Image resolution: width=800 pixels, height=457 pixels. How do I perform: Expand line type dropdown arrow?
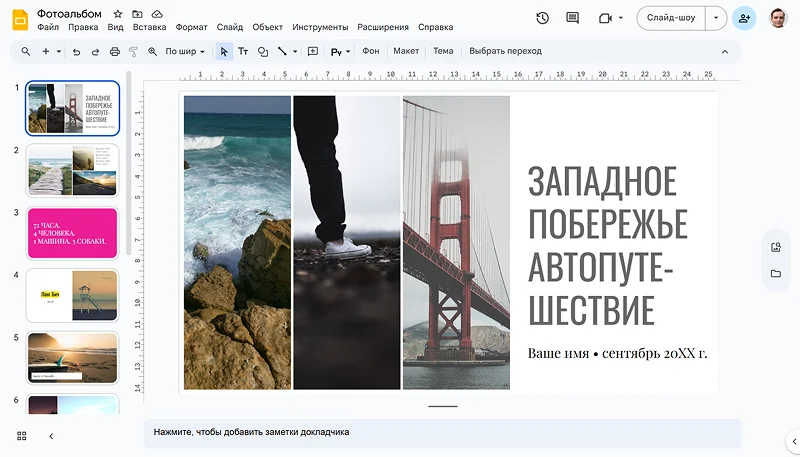[x=295, y=52]
